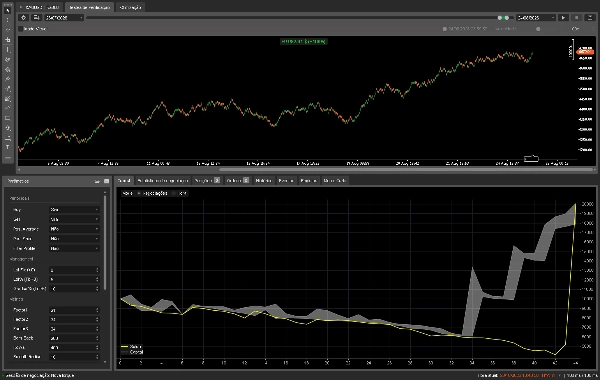Stop the backtest with the square stop button
This screenshot has width=600, height=380.
click(x=577, y=18)
